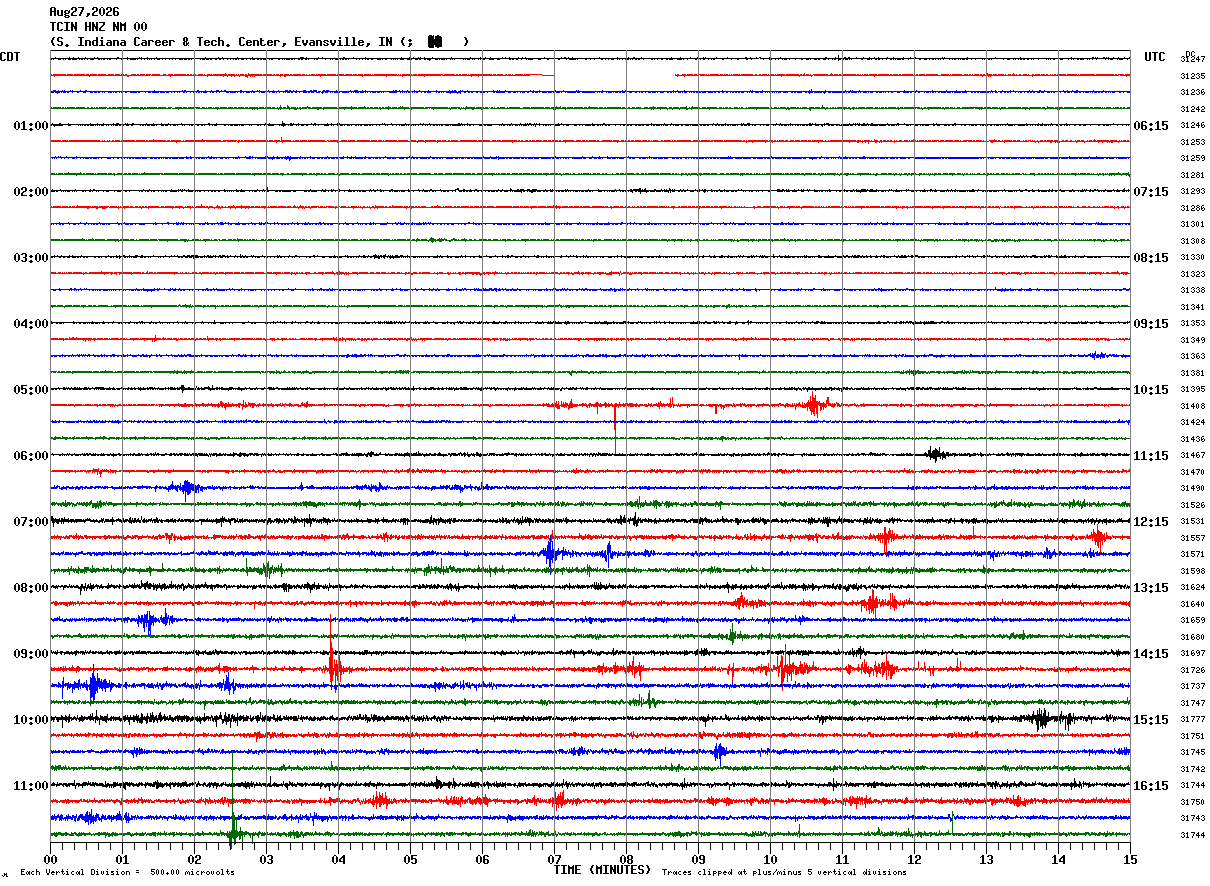
Task: Click the DC offset value 31247
Action: pos(1193,60)
